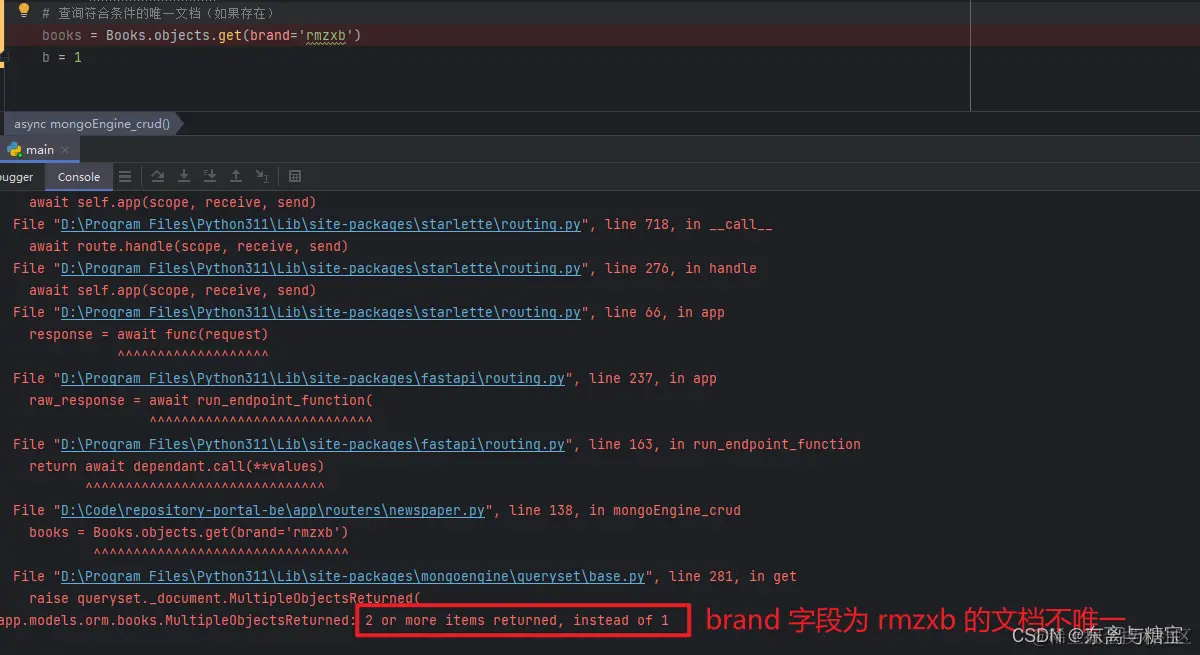
Task: Click console text 'response = await func(request)'
Action: 149,334
